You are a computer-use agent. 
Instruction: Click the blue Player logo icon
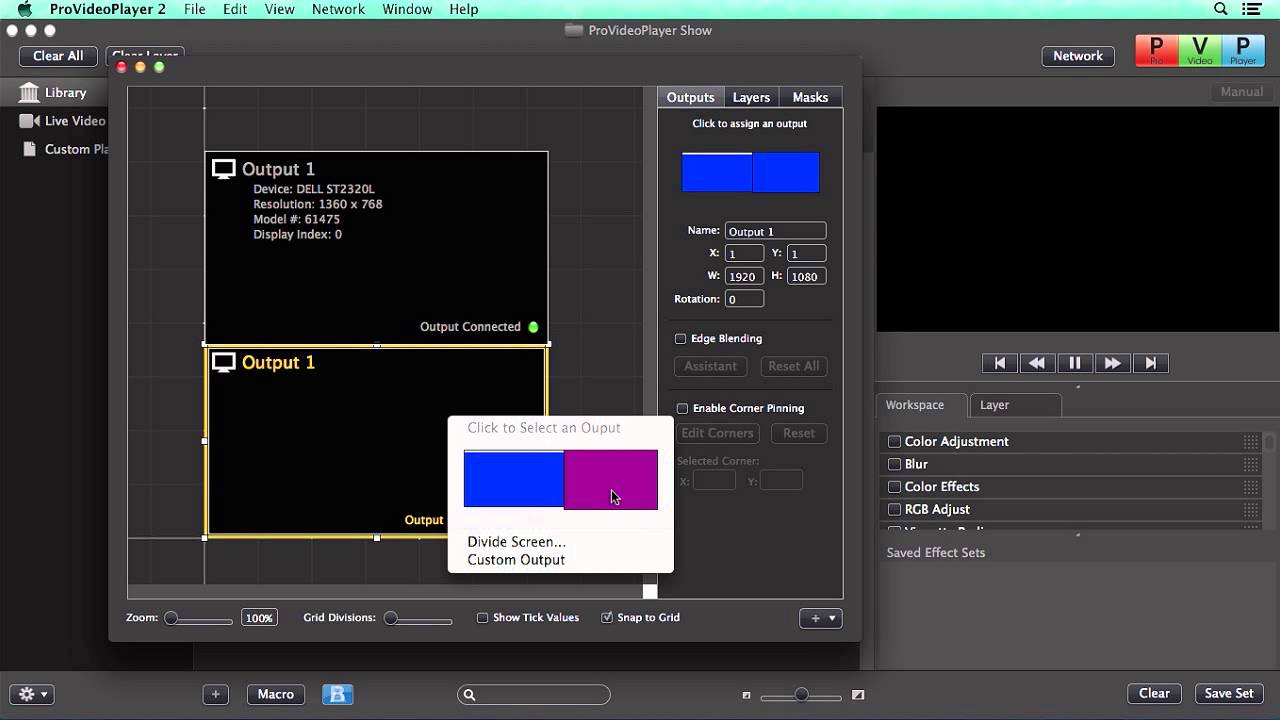click(1243, 51)
